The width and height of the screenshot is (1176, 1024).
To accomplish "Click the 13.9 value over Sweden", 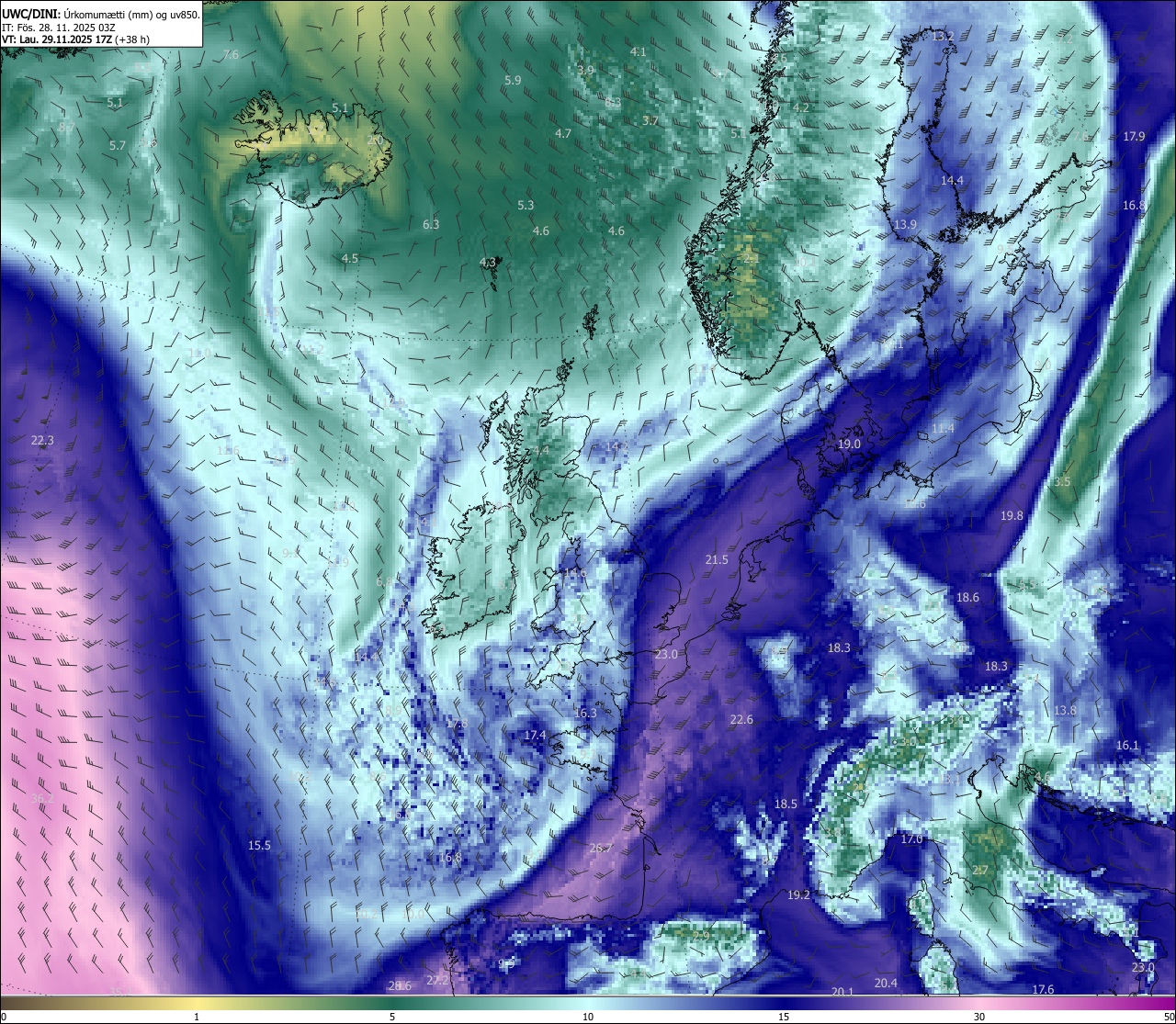I will click(906, 225).
